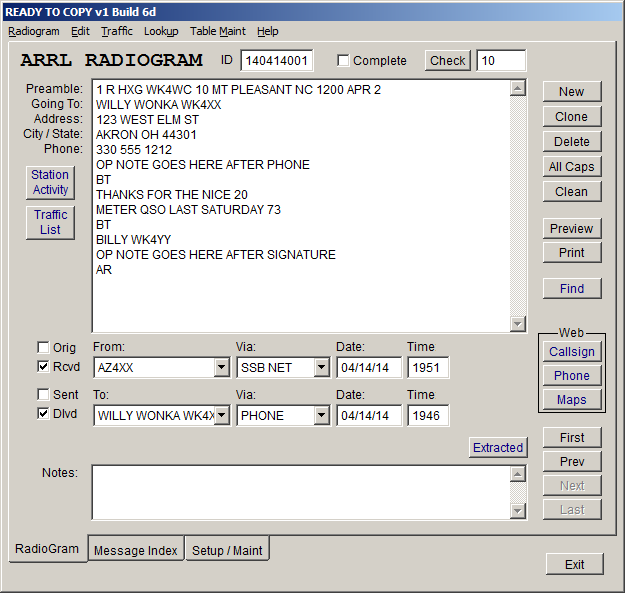Open the Edit menu
Screen dimensions: 625x593
[x=81, y=31]
